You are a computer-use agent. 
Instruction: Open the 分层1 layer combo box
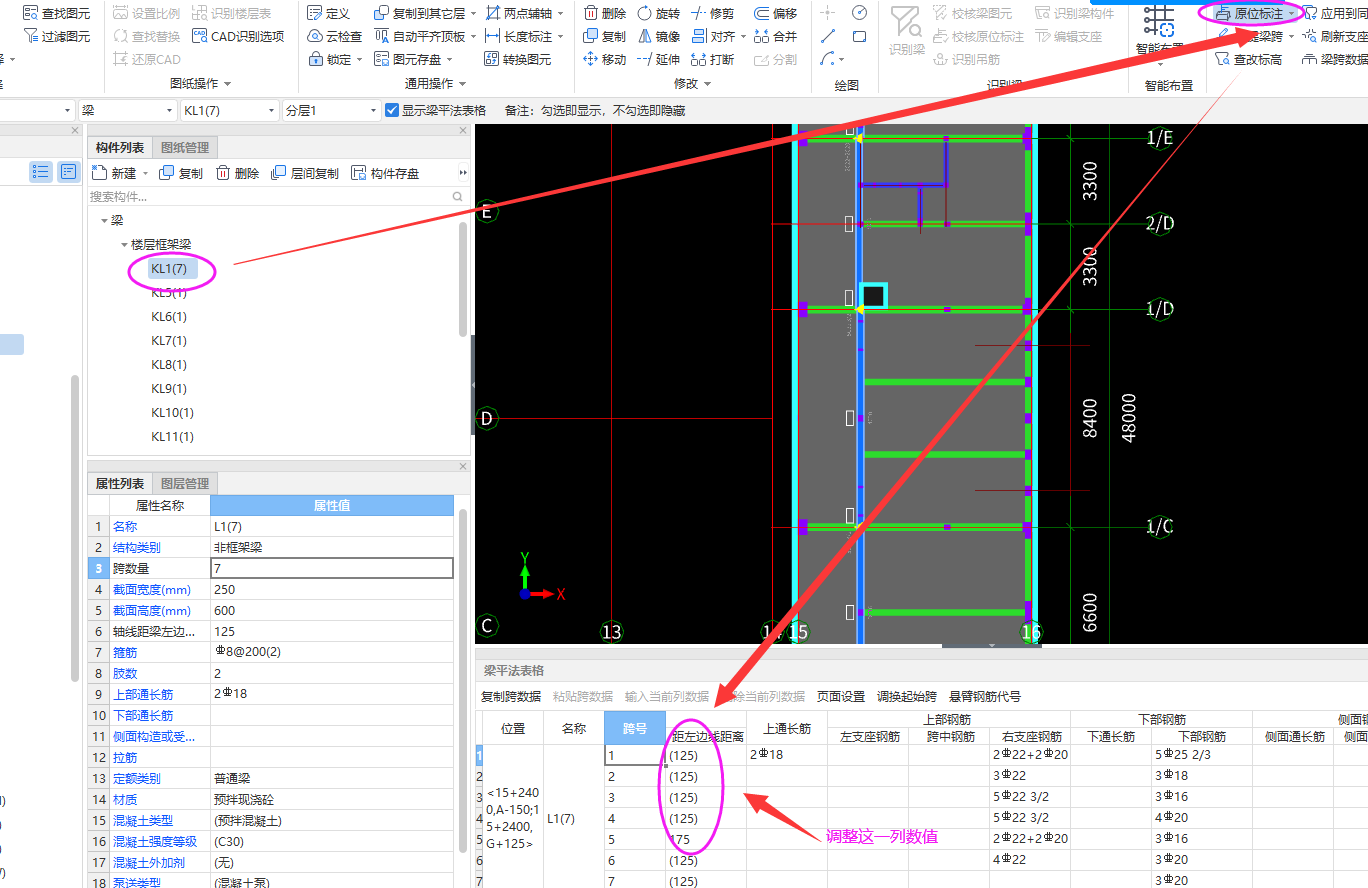pyautogui.click(x=331, y=110)
